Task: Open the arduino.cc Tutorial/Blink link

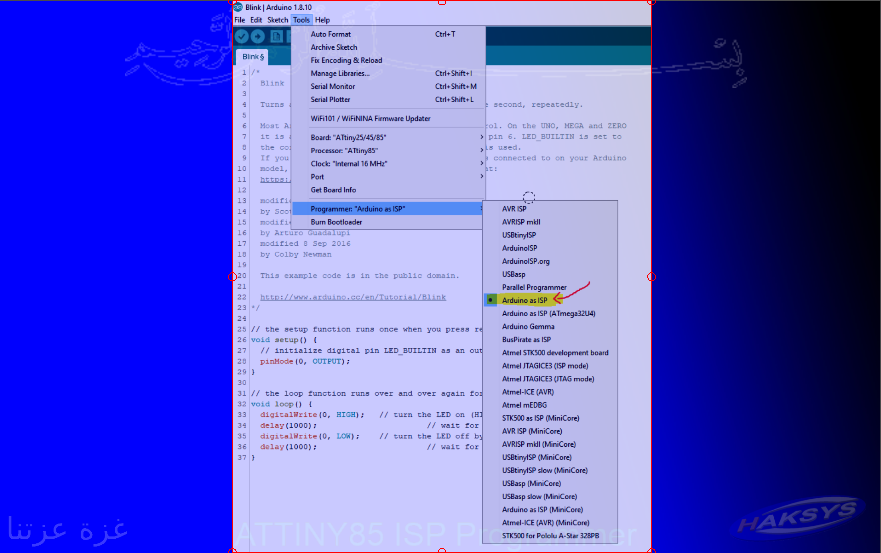Action: (353, 297)
